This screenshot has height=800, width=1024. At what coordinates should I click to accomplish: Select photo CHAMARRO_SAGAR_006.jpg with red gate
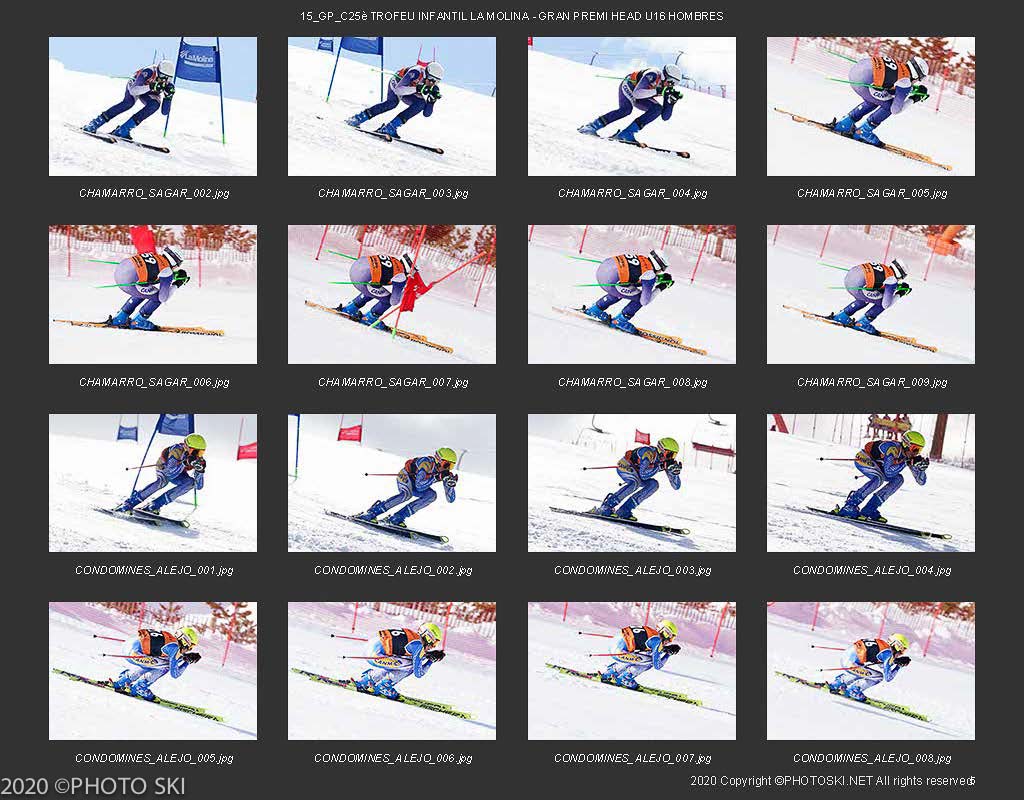click(x=153, y=295)
